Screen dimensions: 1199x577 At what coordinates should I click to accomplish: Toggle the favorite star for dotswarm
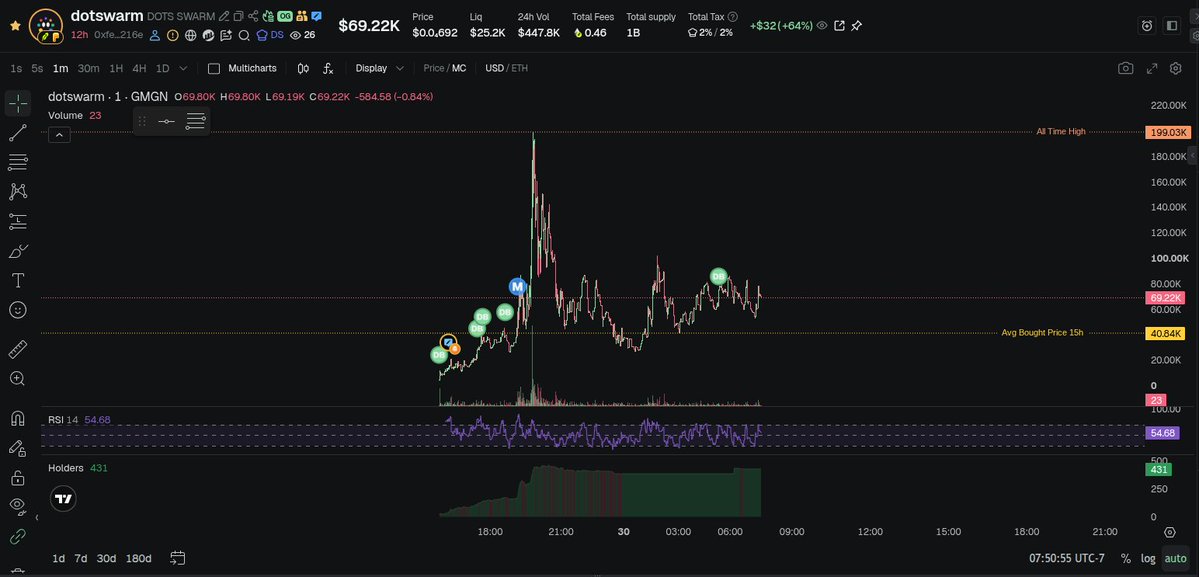click(15, 25)
